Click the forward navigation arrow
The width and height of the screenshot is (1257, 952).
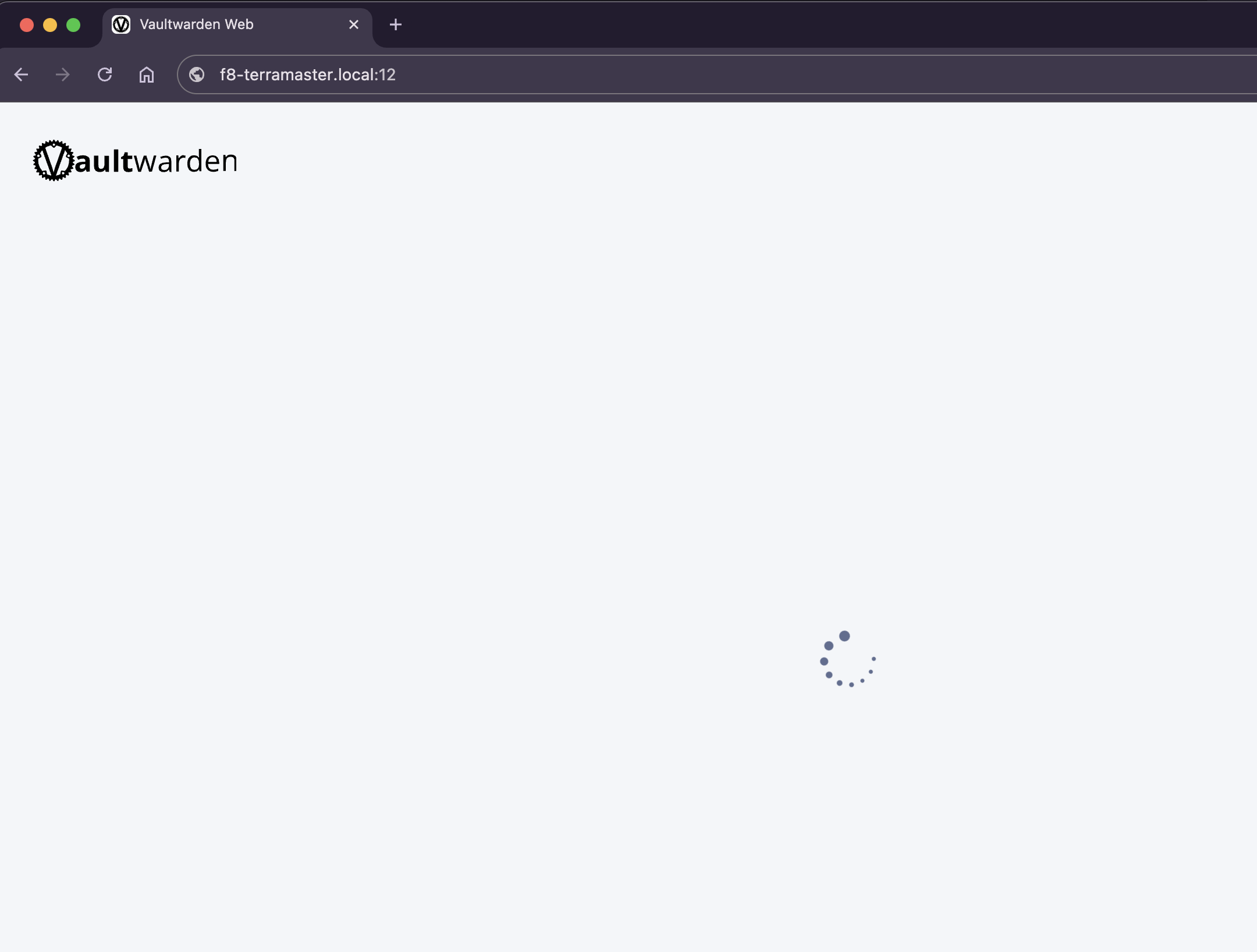(63, 74)
